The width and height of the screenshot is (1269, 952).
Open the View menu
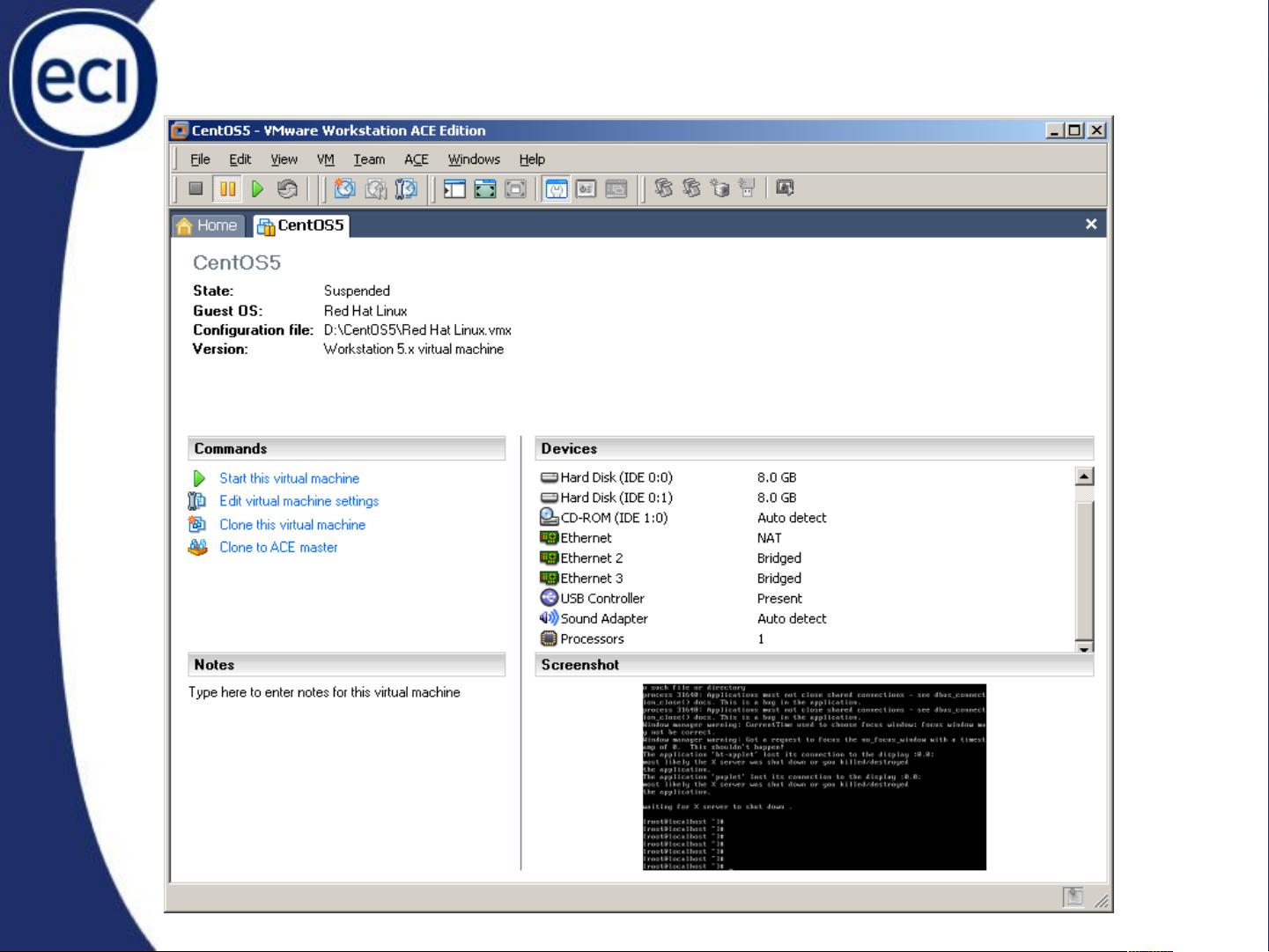click(x=284, y=159)
